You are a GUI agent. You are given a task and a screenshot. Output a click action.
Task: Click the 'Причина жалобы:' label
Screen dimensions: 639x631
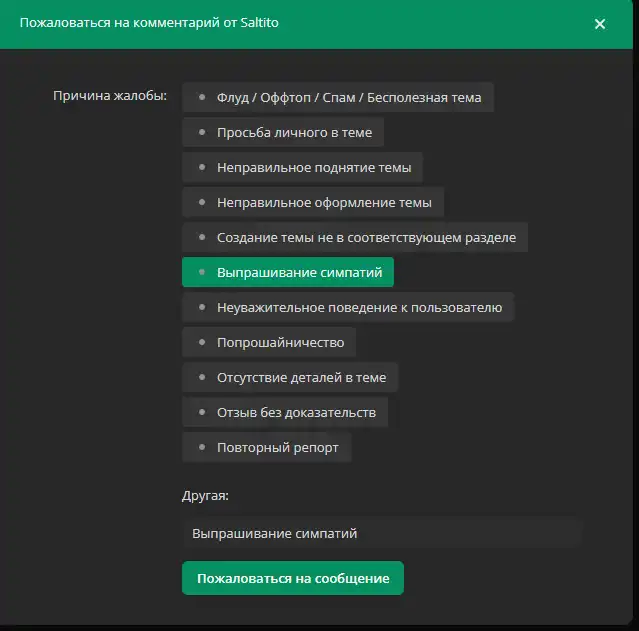coord(110,97)
